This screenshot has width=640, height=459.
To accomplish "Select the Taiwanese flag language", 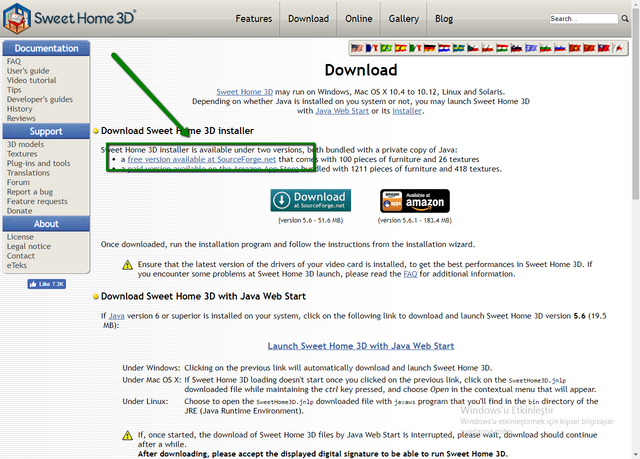I will (x=604, y=48).
